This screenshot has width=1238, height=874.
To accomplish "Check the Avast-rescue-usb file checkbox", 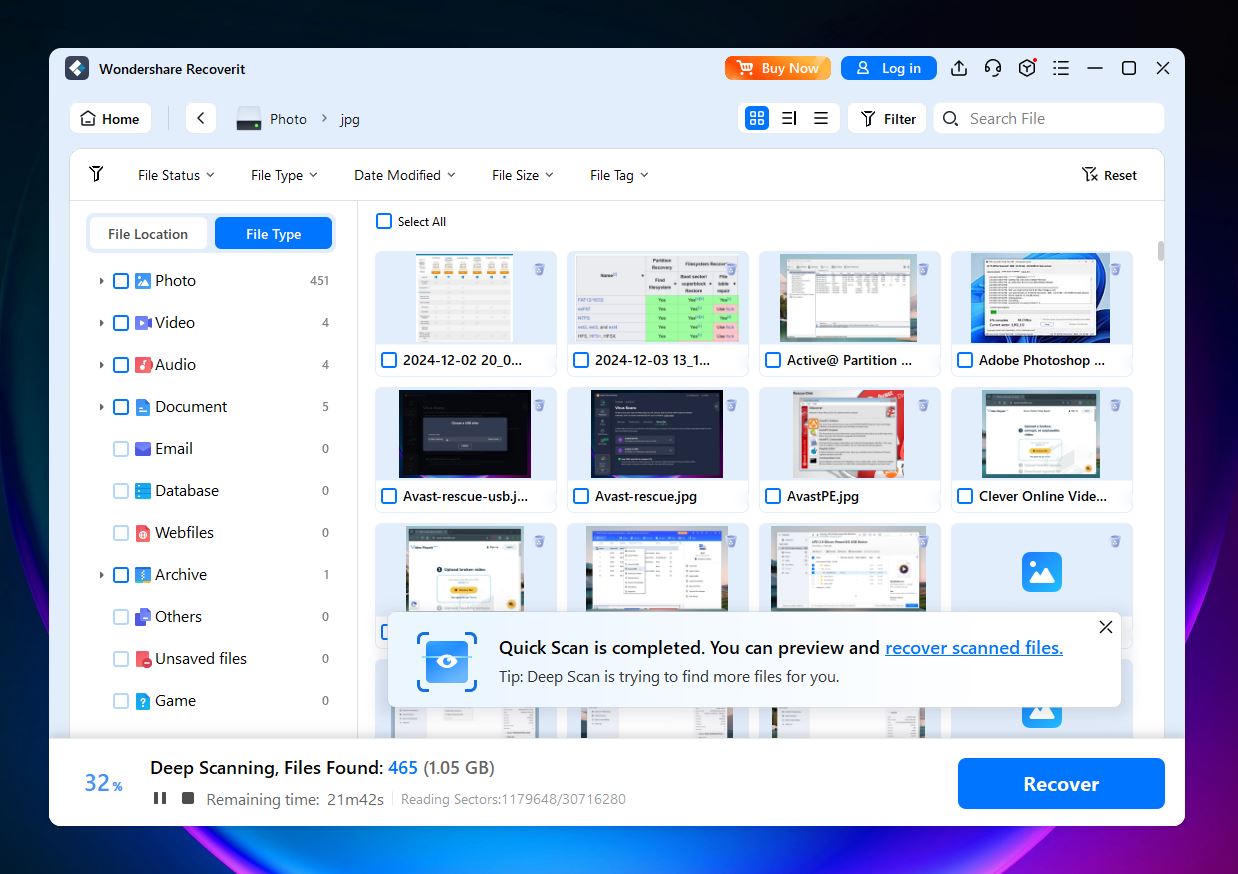I will click(x=388, y=496).
